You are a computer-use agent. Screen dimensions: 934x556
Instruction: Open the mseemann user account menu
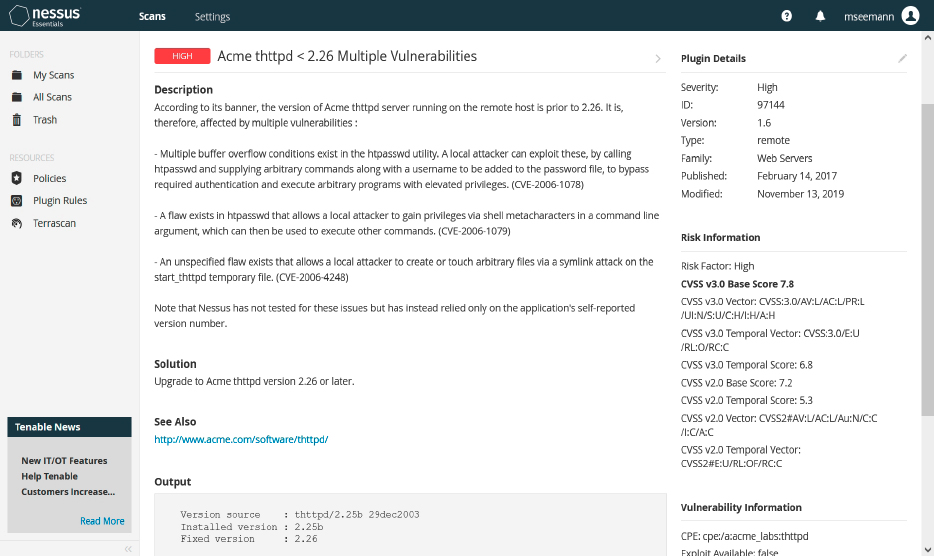point(866,16)
